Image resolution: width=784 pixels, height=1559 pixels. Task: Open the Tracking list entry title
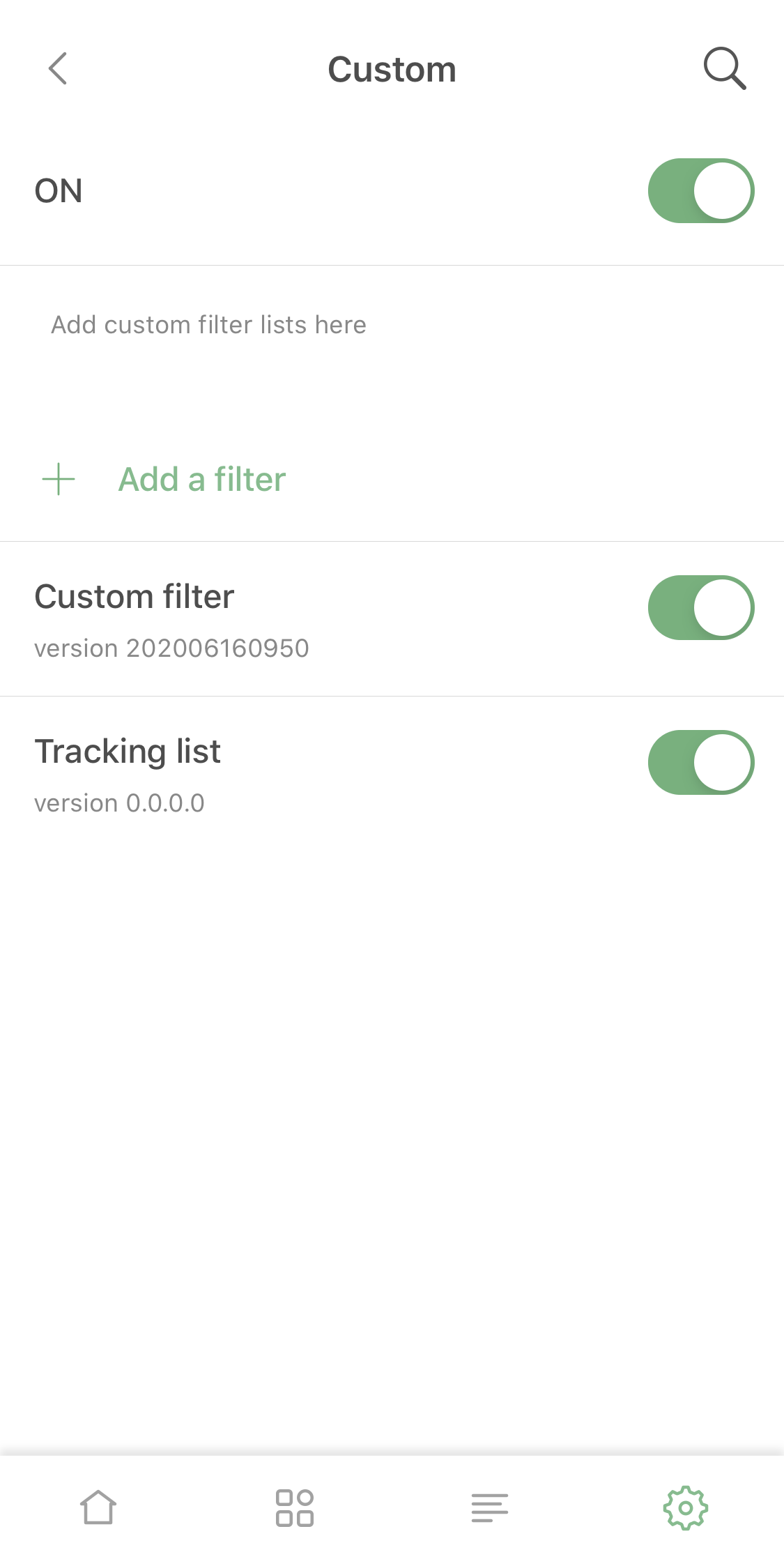coord(128,752)
